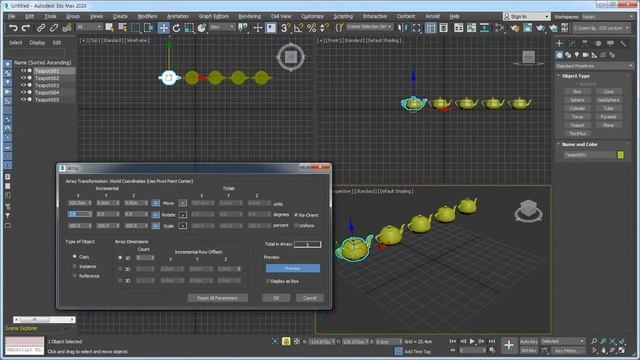
Task: Open the Standard Primitives dropdown
Action: (x=594, y=66)
